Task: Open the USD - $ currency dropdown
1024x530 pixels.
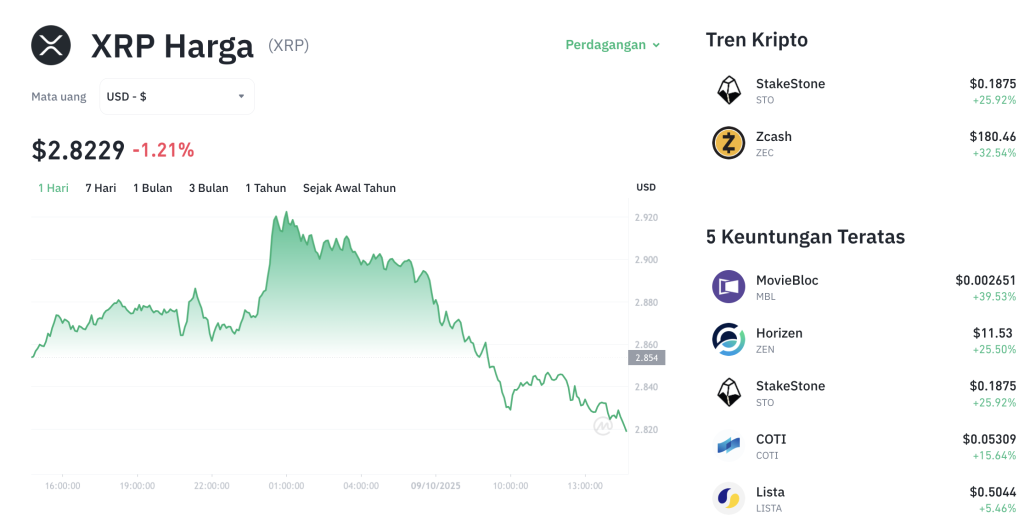Action: point(176,97)
